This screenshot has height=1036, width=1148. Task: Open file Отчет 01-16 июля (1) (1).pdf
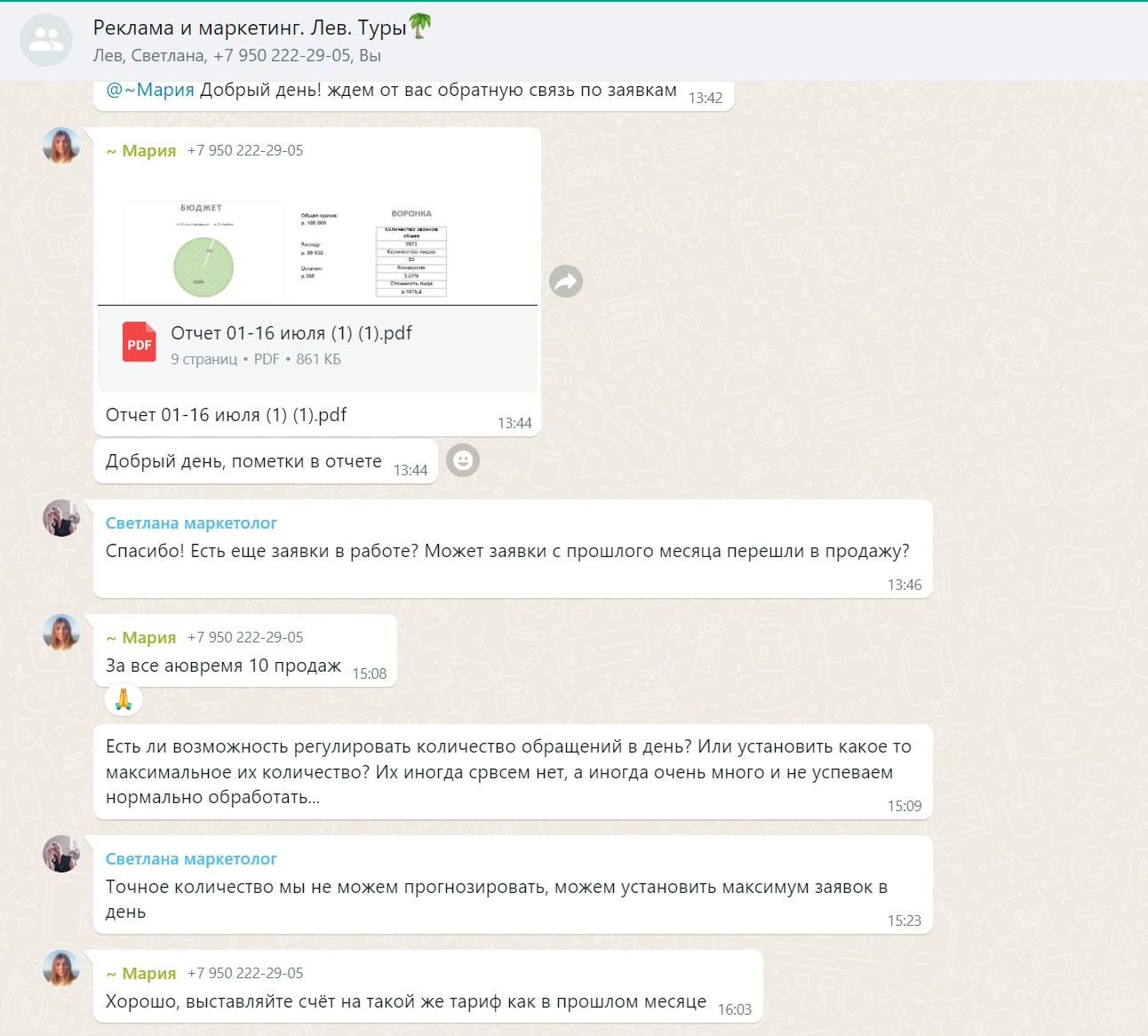(x=291, y=333)
